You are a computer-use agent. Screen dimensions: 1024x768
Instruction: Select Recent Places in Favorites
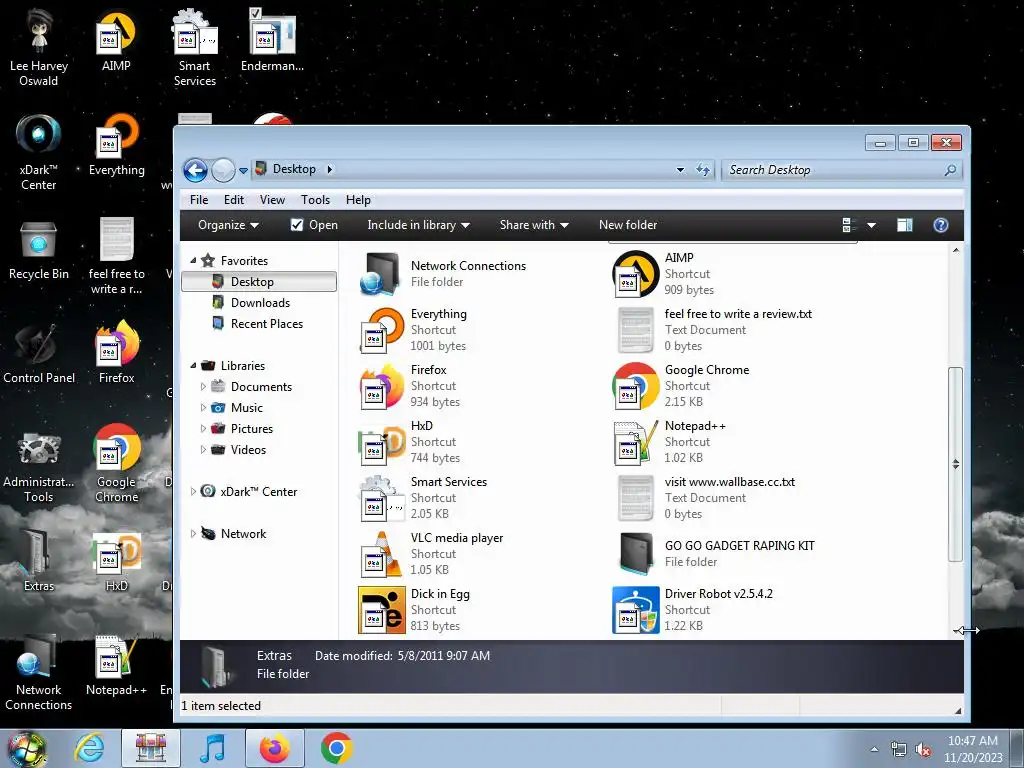[266, 324]
